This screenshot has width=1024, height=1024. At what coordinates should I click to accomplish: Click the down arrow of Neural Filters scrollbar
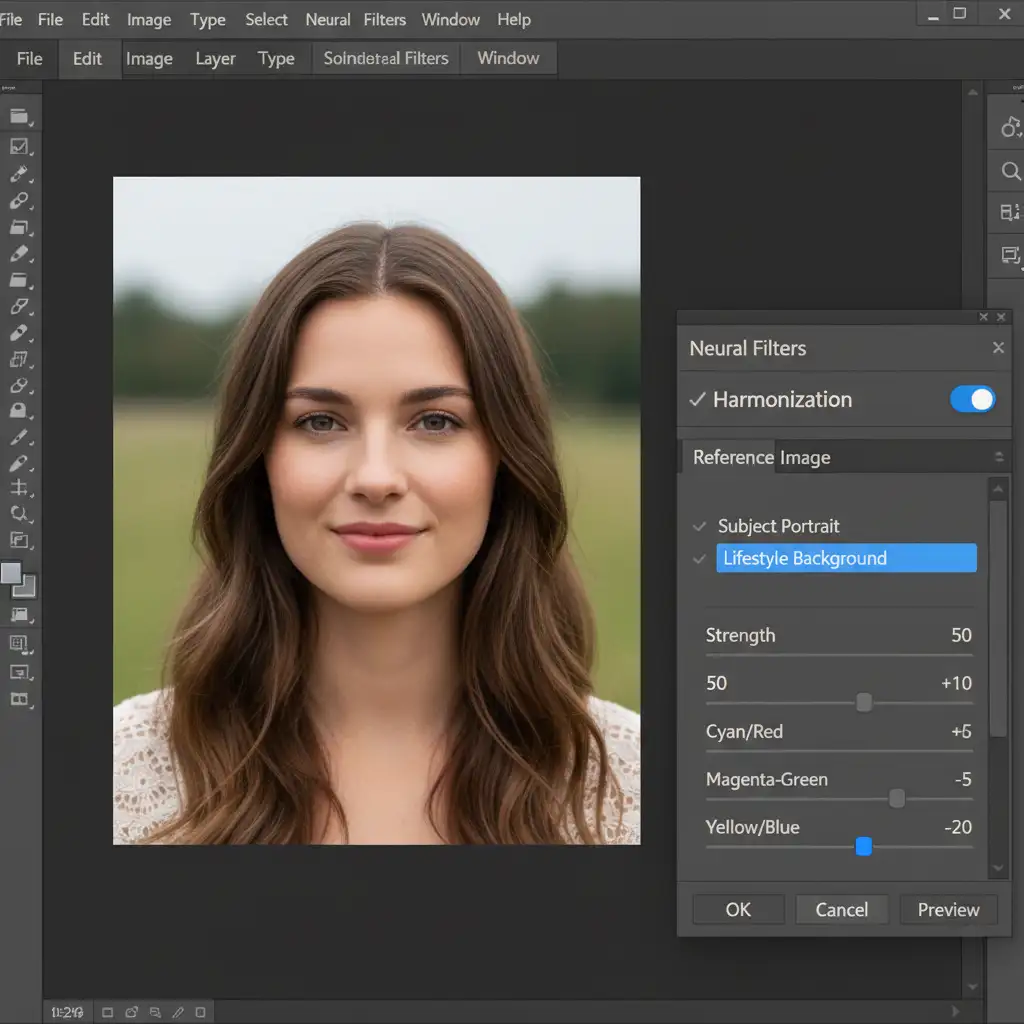[x=997, y=868]
